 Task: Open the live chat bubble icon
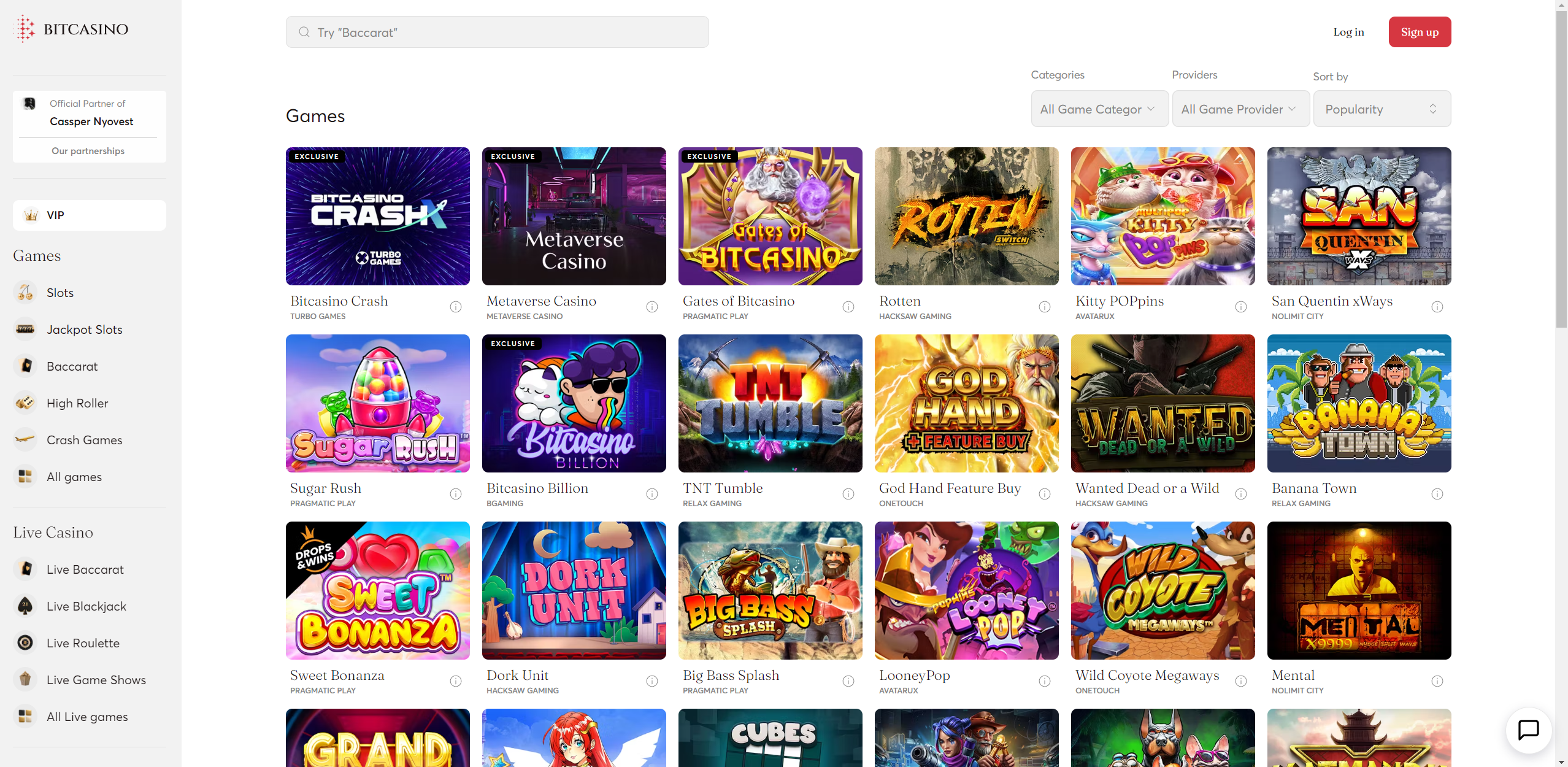(x=1528, y=730)
